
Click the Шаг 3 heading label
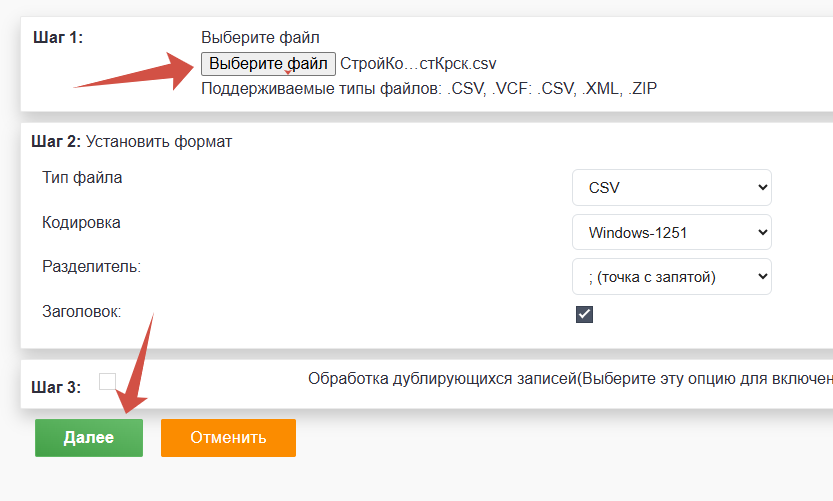56,388
